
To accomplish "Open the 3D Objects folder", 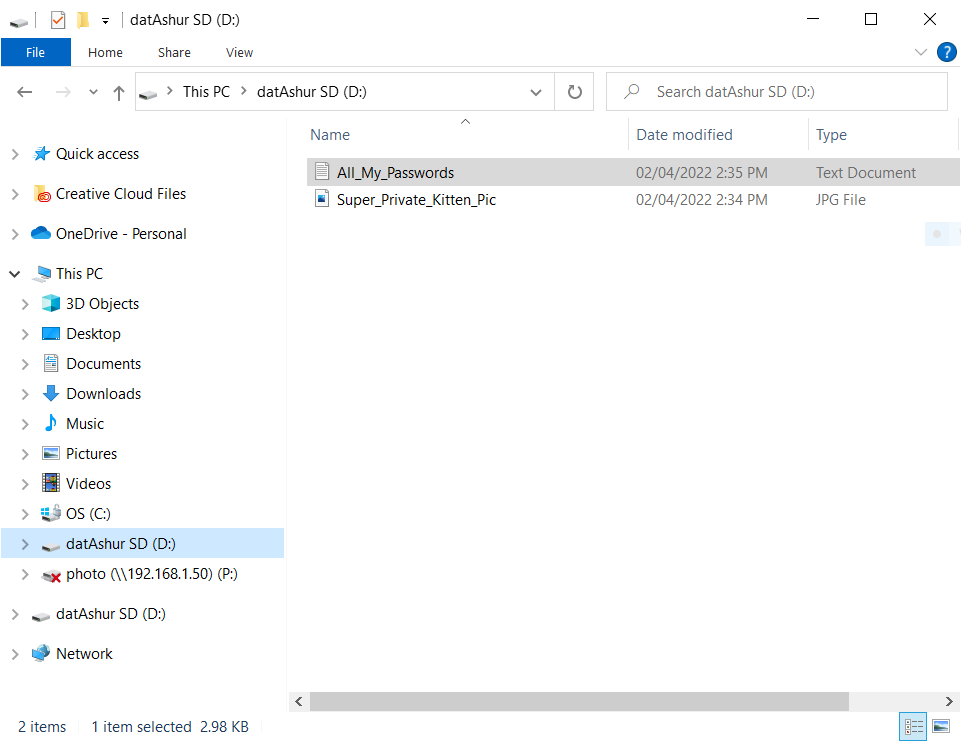I will (102, 303).
